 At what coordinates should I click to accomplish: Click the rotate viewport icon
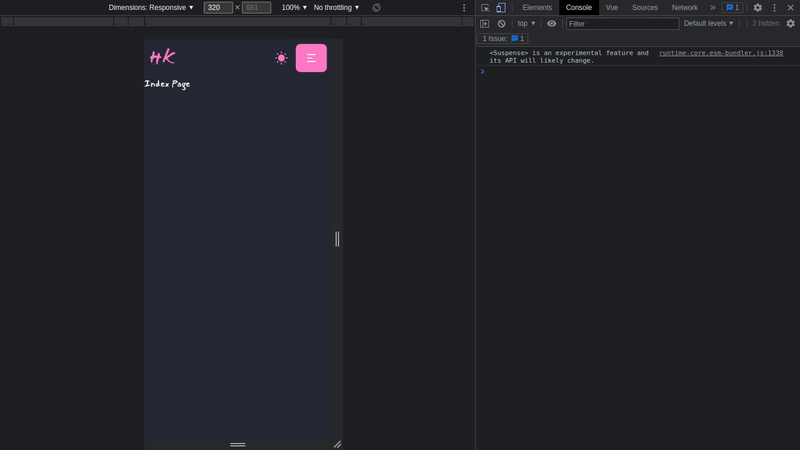(x=377, y=8)
